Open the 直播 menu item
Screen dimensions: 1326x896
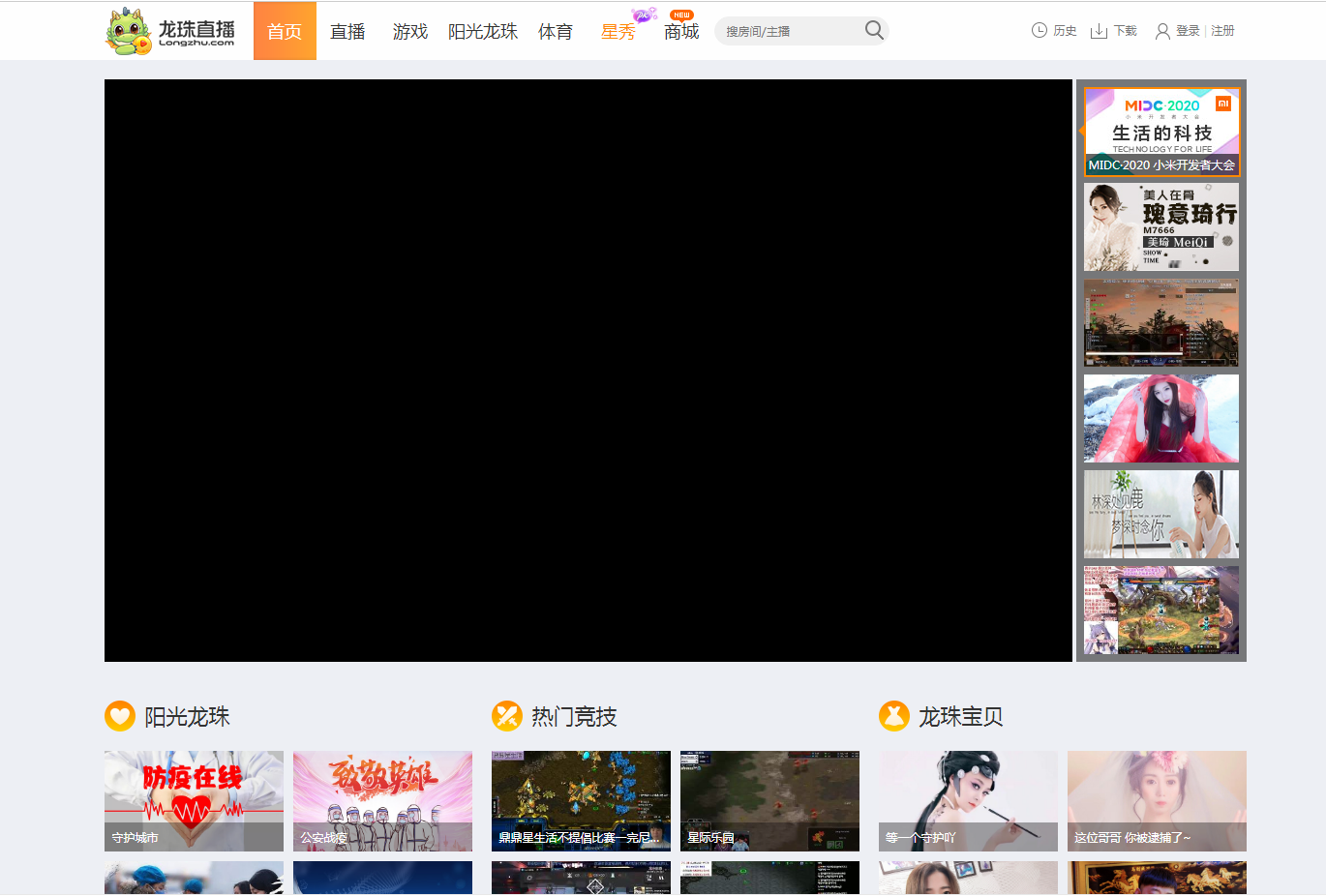coord(347,31)
